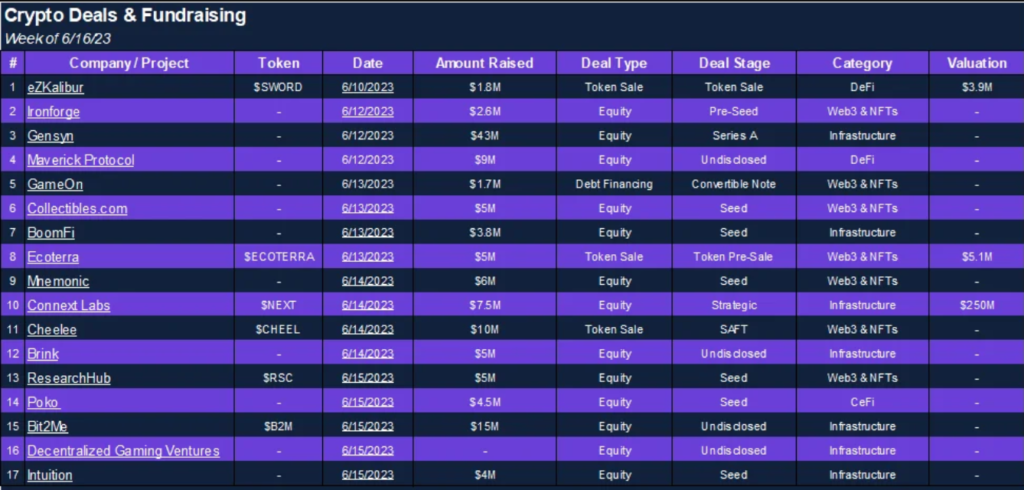
Task: Open Collectibles.com link
Action: click(77, 208)
